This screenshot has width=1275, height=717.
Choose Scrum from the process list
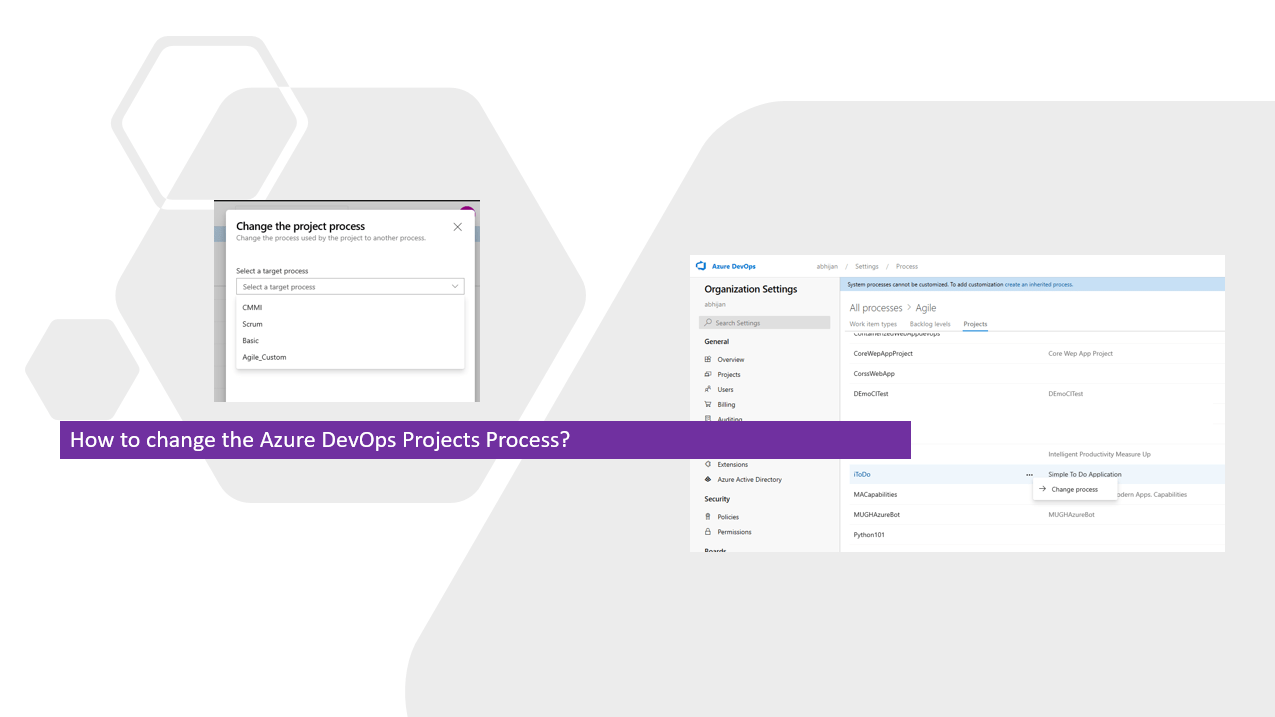click(x=350, y=324)
